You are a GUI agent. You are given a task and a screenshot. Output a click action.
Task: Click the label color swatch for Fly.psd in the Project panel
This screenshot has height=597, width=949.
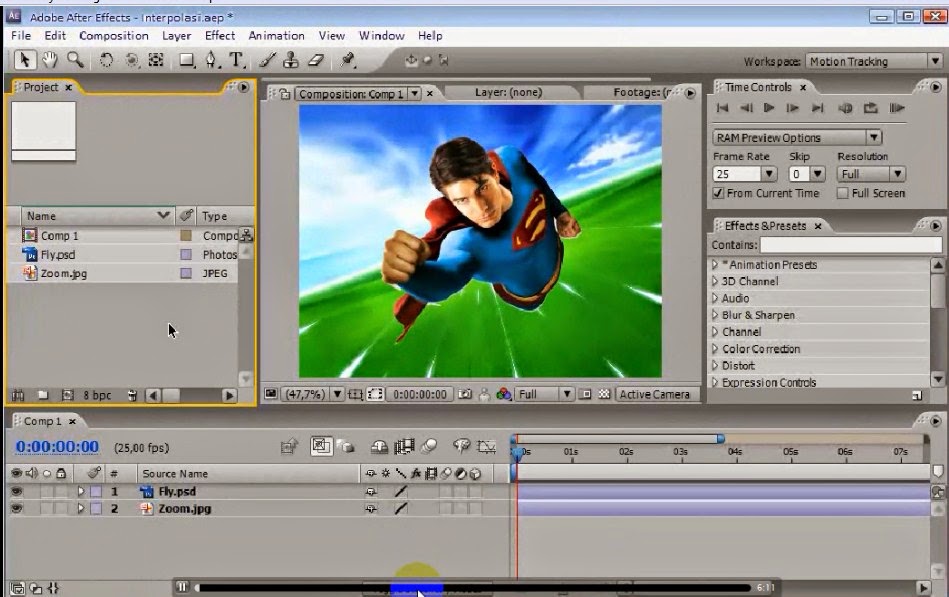[x=186, y=255]
